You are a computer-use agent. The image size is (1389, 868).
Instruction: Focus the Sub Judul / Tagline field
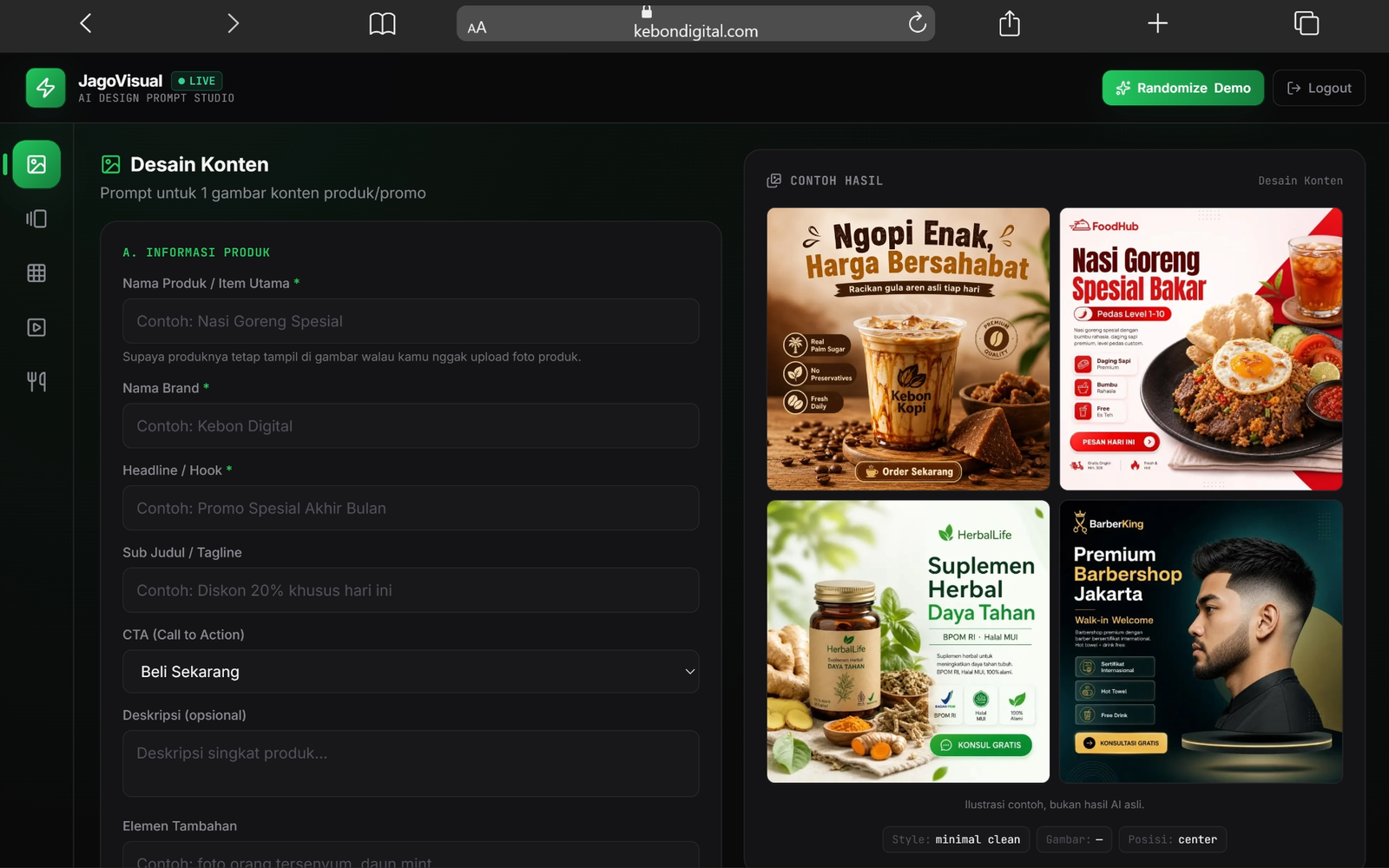coord(411,590)
